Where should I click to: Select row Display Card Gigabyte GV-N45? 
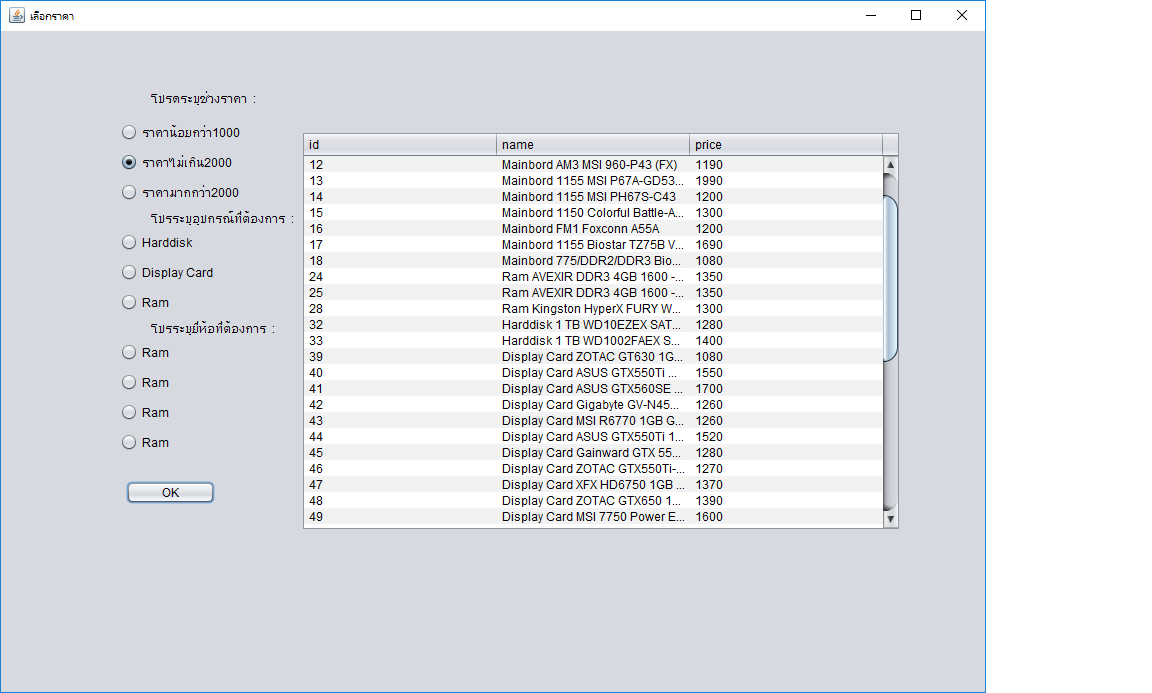click(x=593, y=405)
